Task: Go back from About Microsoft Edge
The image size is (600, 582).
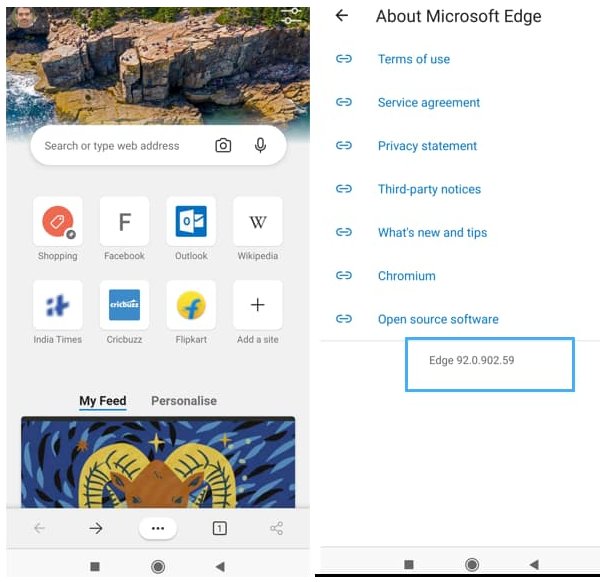Action: click(342, 16)
